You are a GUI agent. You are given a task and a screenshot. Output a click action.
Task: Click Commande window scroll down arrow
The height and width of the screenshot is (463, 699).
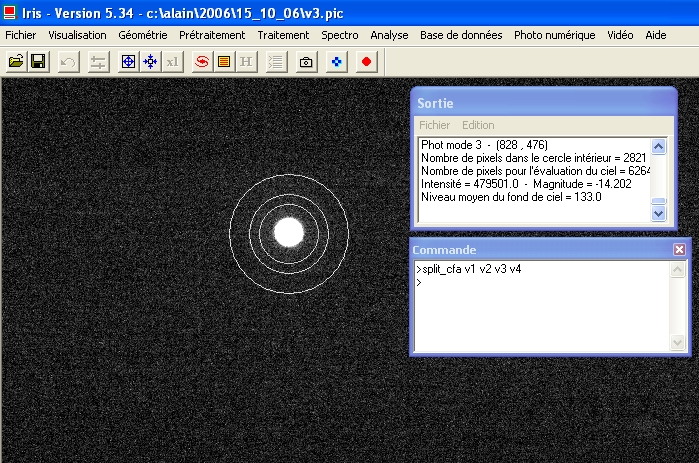click(x=677, y=342)
